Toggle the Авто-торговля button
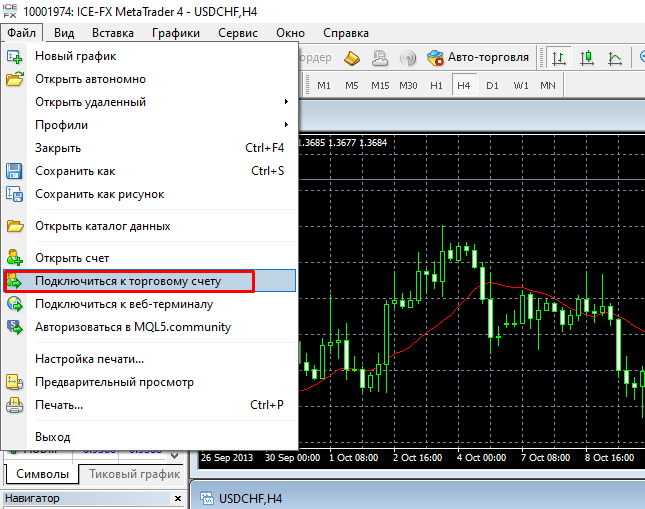This screenshot has width=645, height=509. 478,57
